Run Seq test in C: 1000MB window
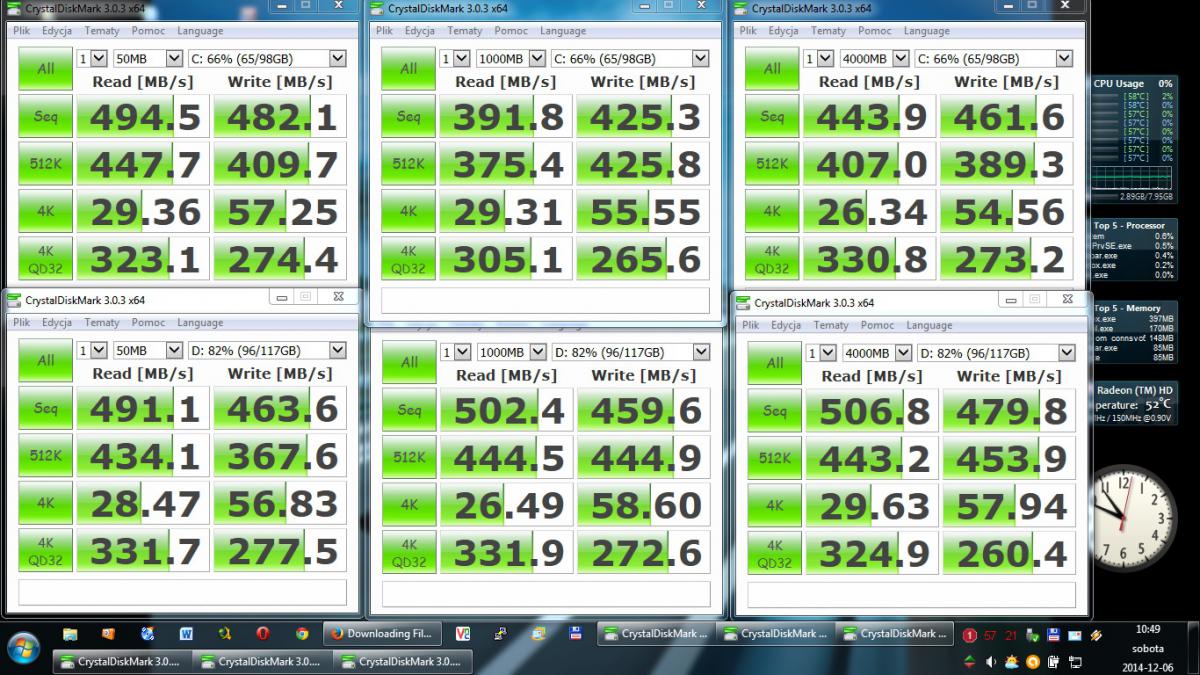This screenshot has height=675, width=1200. (408, 117)
